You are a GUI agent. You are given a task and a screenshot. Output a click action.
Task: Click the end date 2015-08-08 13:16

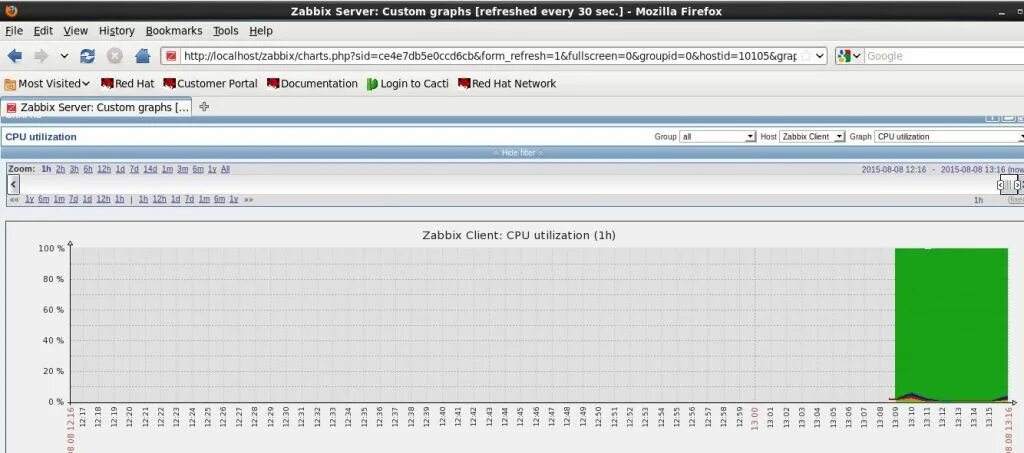coord(973,169)
